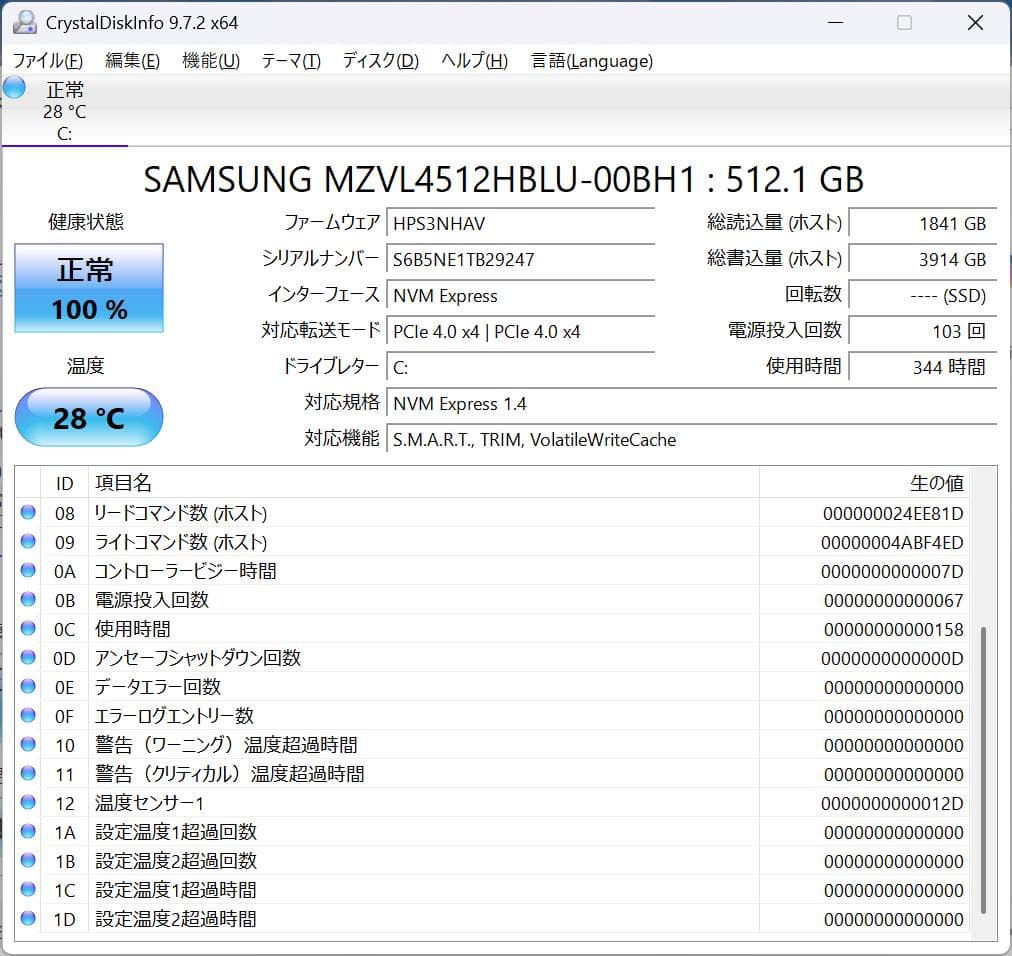Open the 編集(E) menu

click(132, 61)
